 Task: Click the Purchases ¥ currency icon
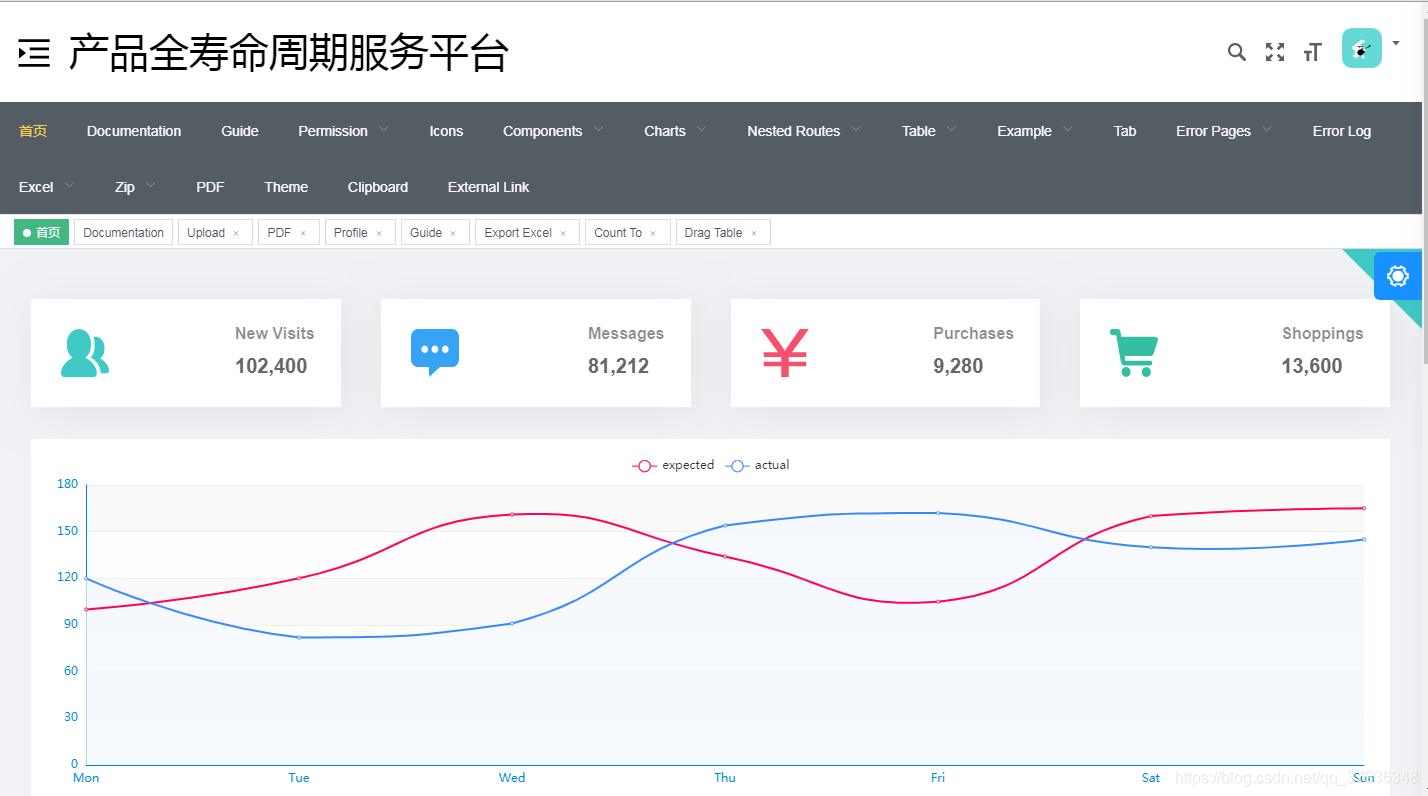click(x=784, y=352)
